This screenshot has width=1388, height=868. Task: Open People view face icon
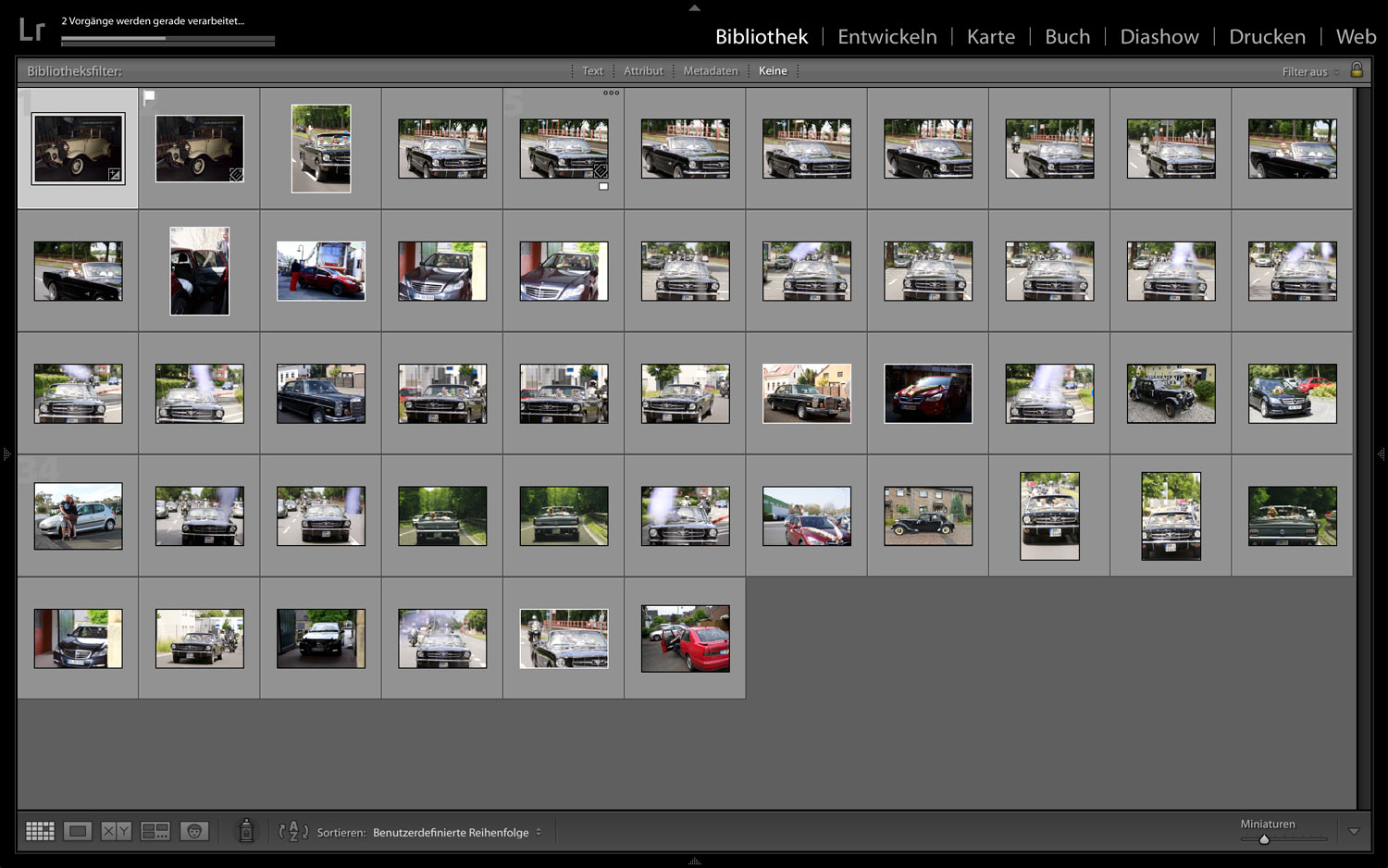tap(194, 831)
